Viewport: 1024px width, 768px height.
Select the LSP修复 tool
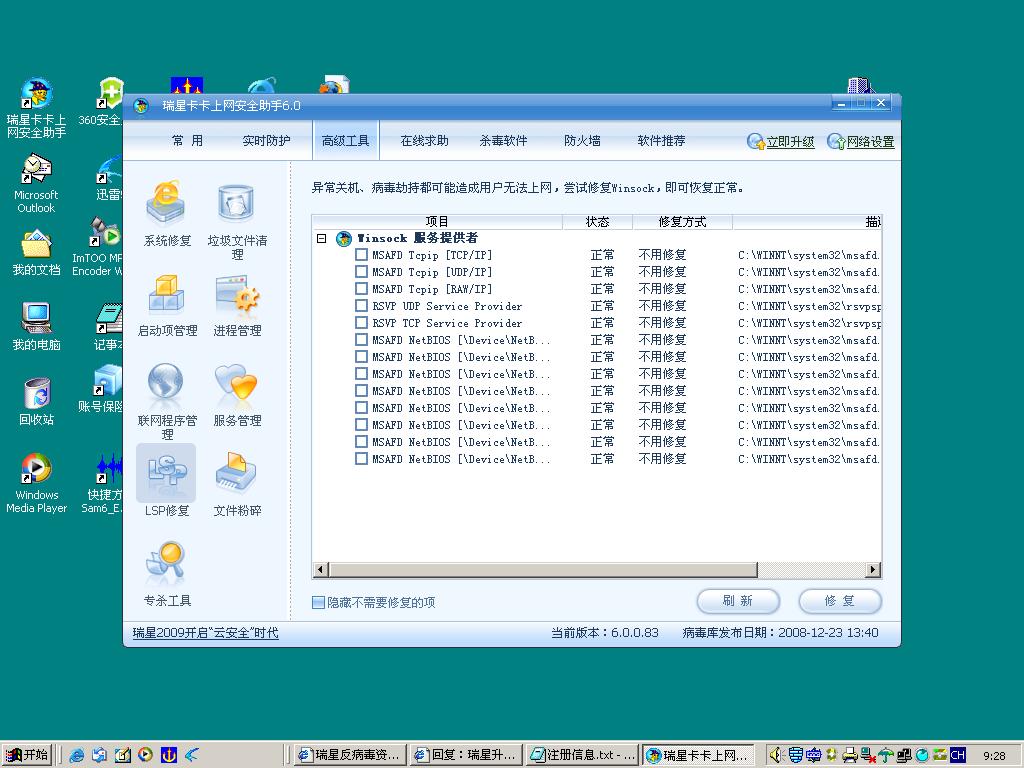[167, 482]
